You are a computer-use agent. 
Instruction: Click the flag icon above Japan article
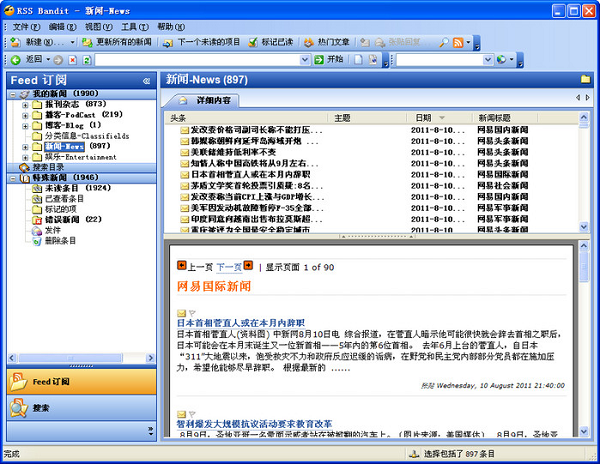[192, 313]
